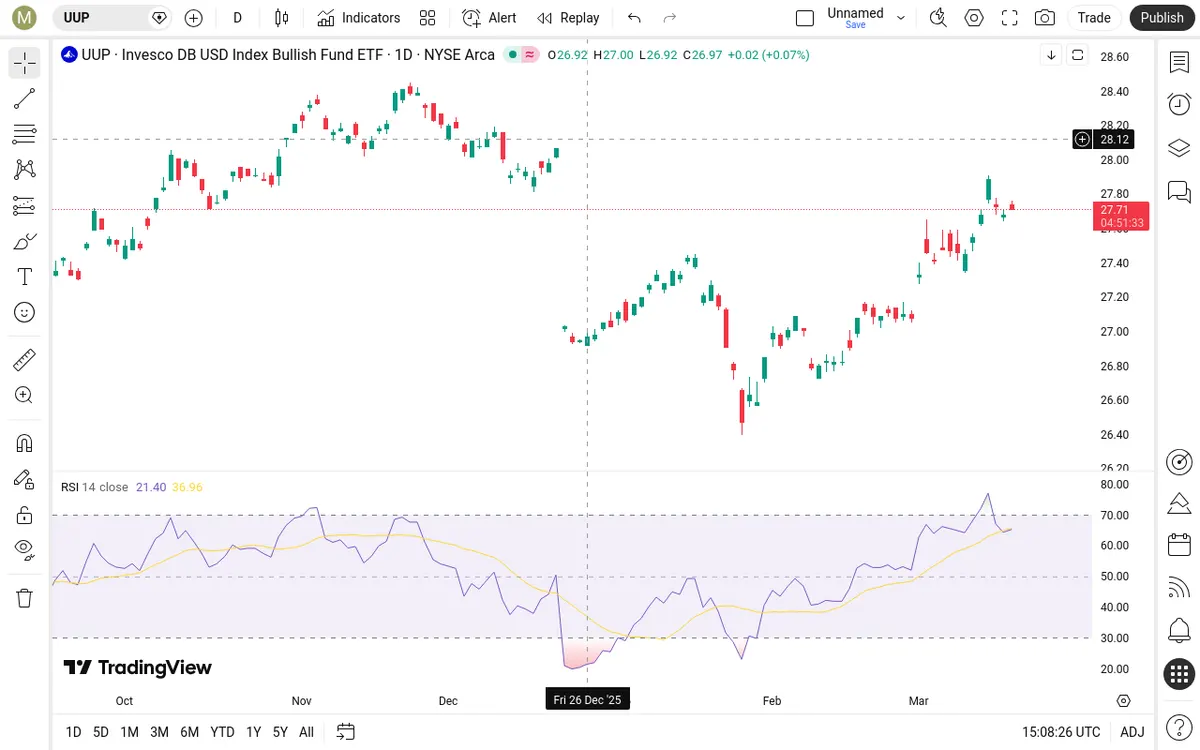This screenshot has height=750, width=1200.
Task: Select the 1Y date range
Action: (x=253, y=732)
